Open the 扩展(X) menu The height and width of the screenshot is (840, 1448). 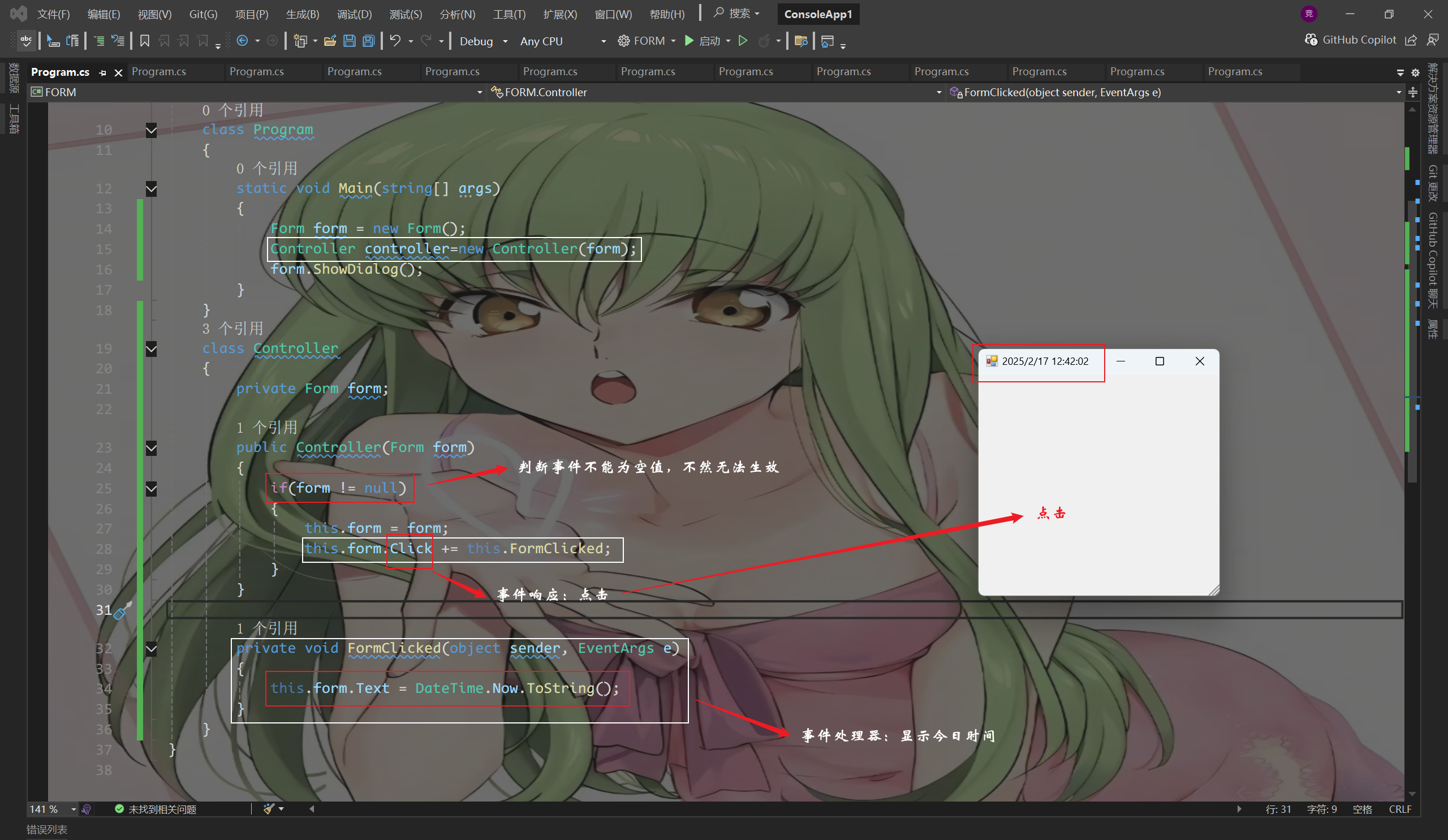(x=559, y=14)
